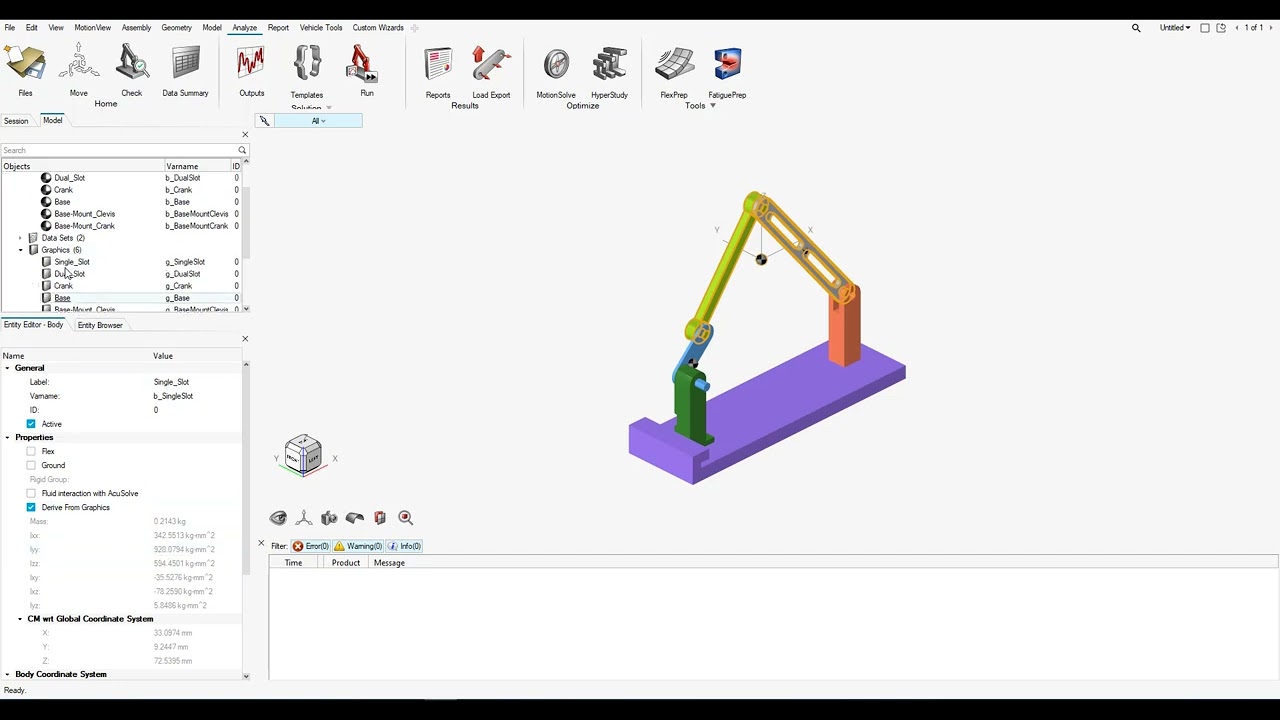This screenshot has width=1280, height=720.
Task: Click the red section cut icon
Action: [380, 518]
